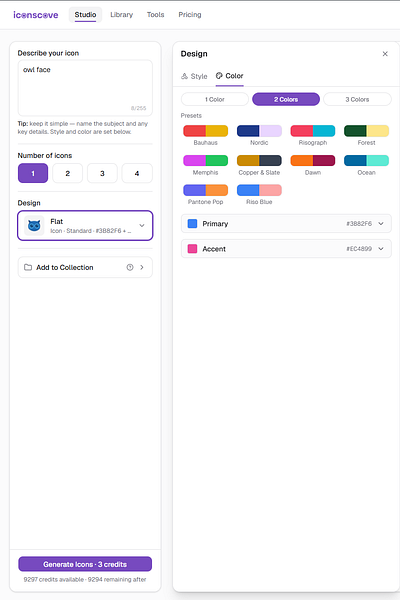Click the Accent hex value #EC4899

pos(359,249)
